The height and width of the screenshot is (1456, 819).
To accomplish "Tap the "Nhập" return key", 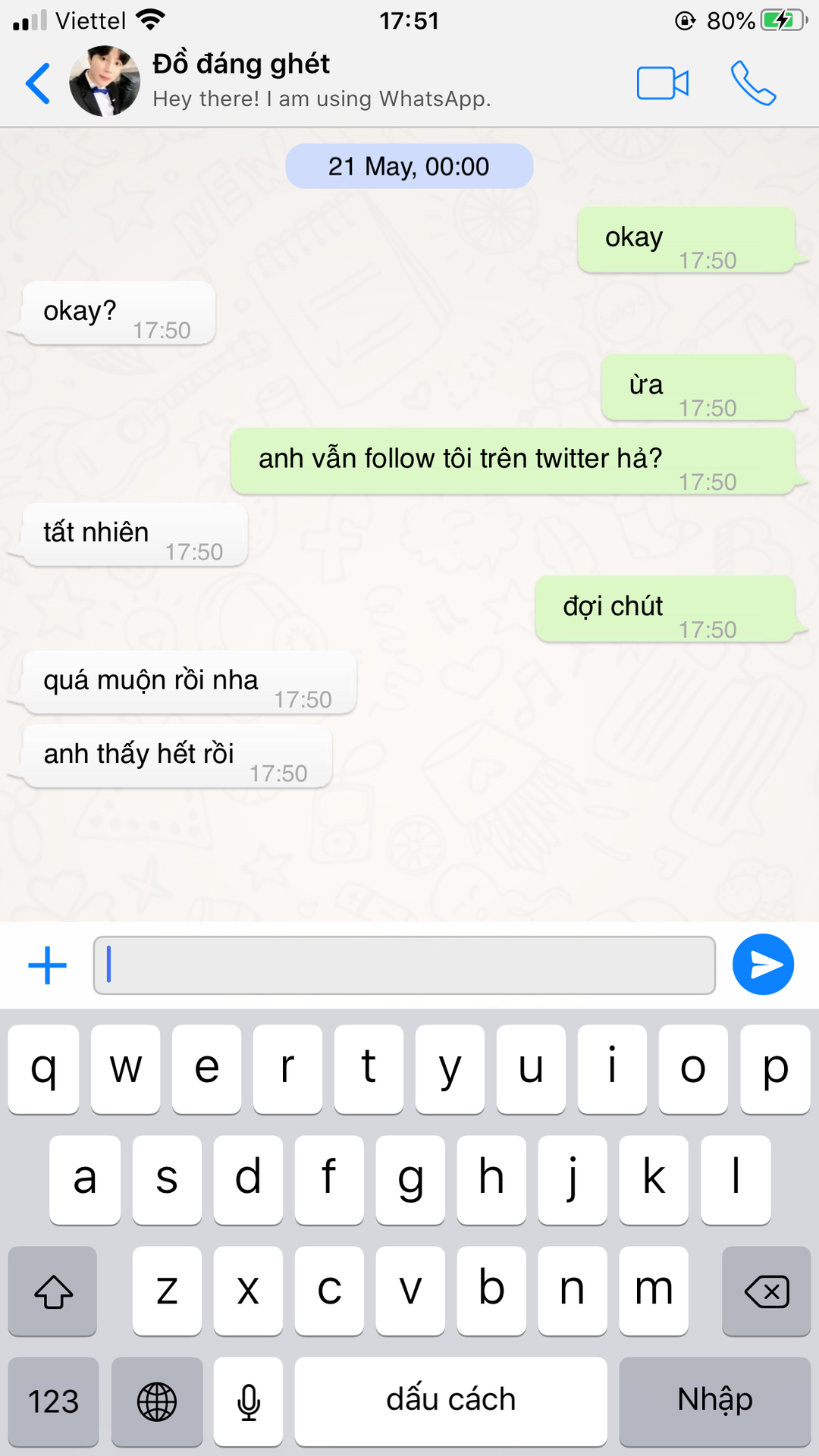I will click(x=715, y=1401).
